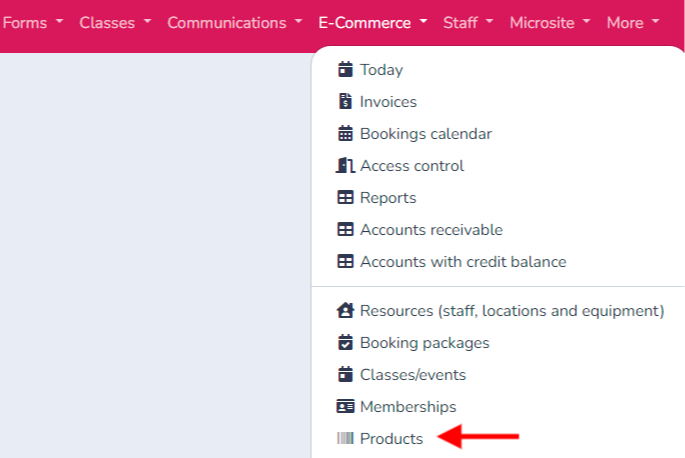Viewport: 685px width, 458px height.
Task: Click the Bookings calendar grid icon
Action: coord(345,133)
